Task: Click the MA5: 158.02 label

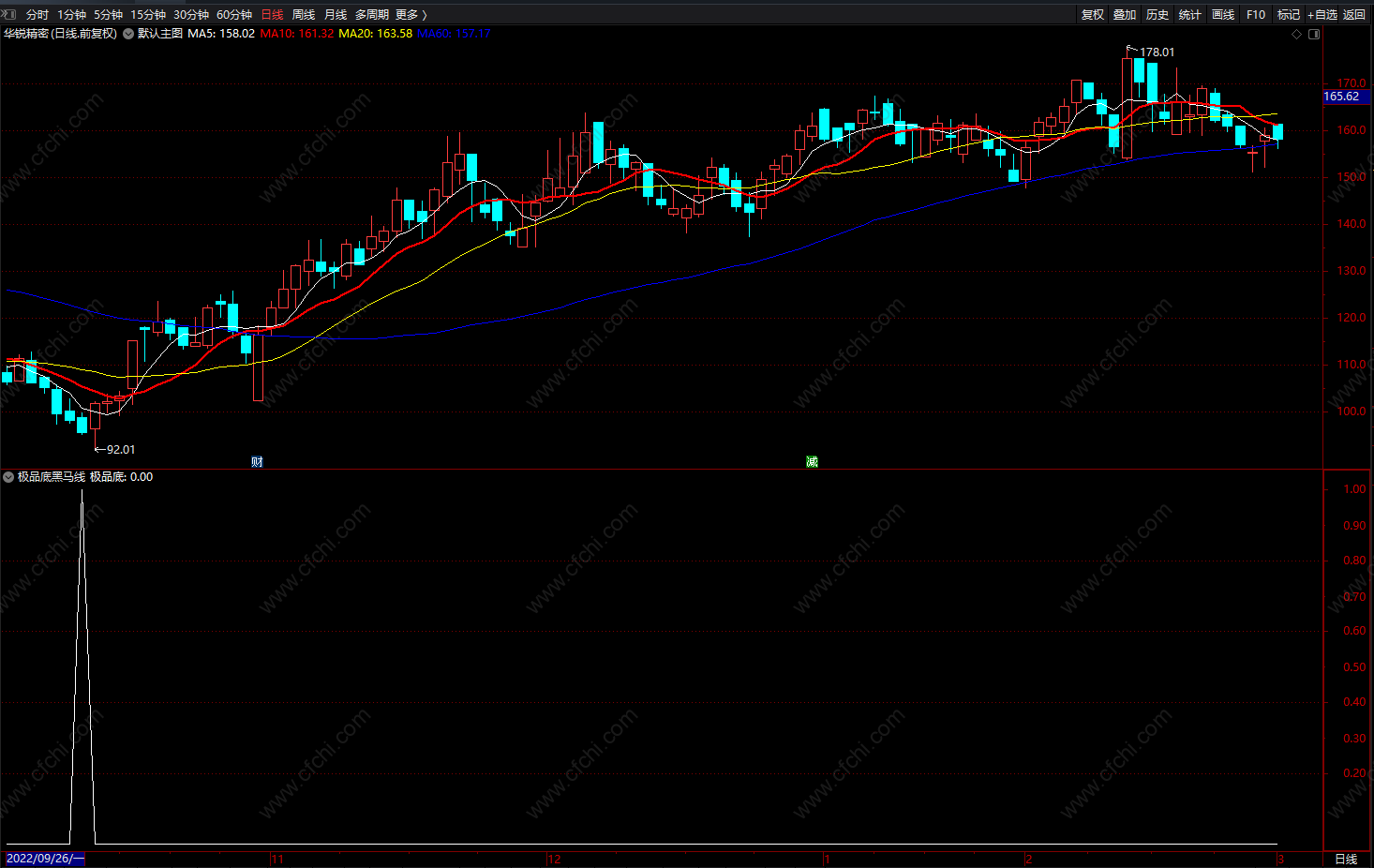Action: (221, 34)
